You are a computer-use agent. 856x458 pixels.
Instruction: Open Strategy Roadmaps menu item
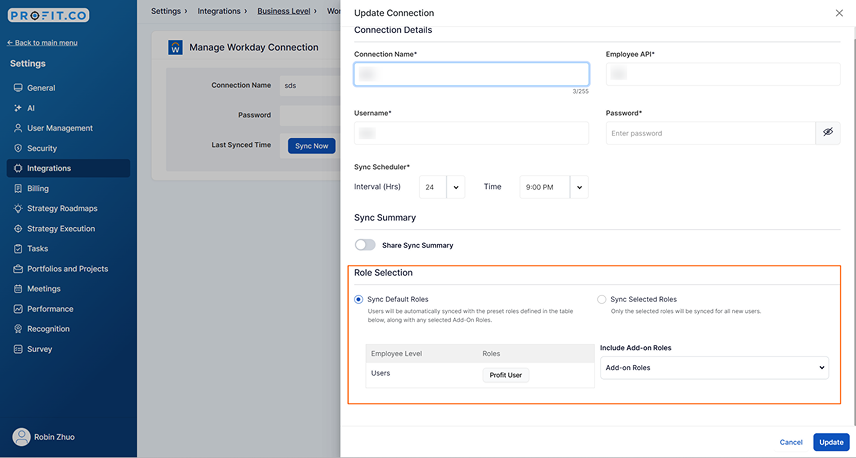pyautogui.click(x=68, y=209)
